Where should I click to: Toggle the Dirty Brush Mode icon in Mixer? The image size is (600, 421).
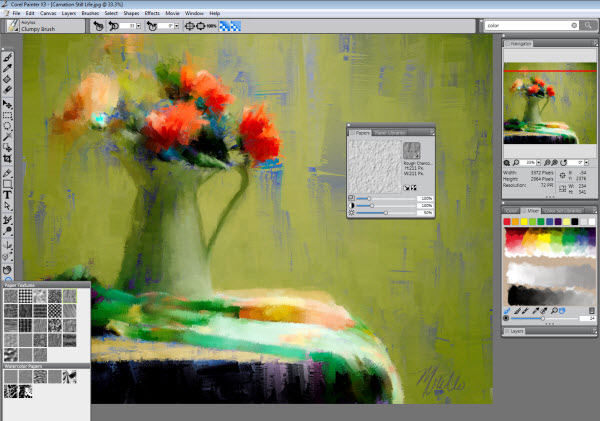click(507, 311)
